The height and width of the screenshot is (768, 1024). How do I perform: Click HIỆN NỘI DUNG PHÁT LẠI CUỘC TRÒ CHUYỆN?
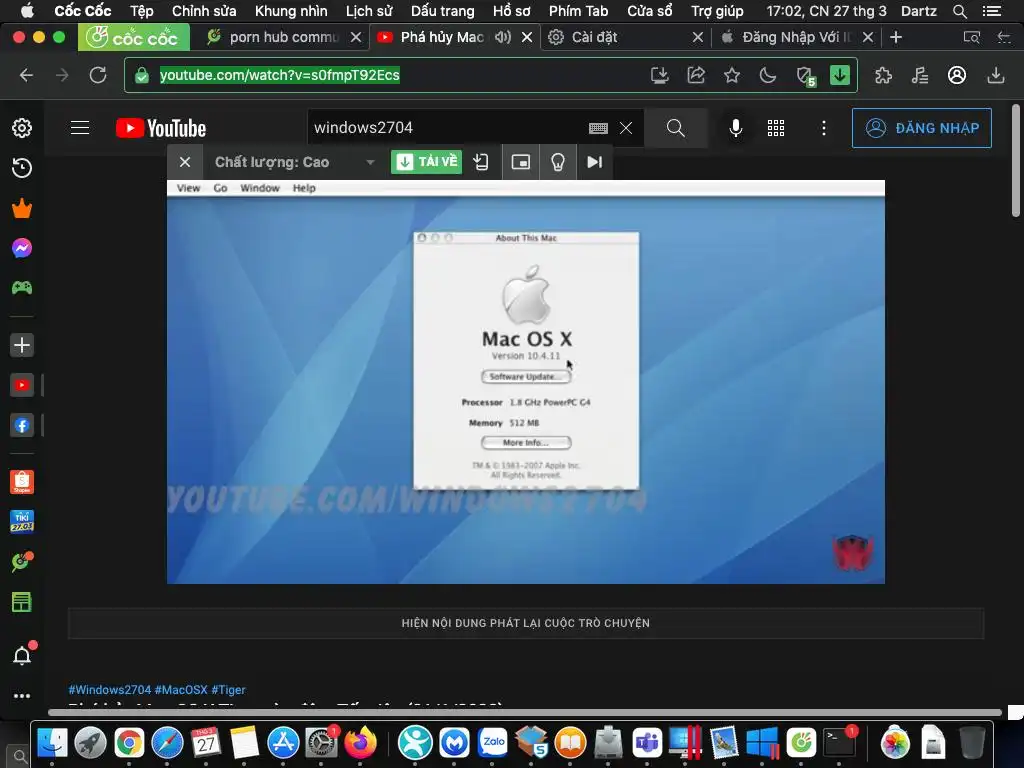526,623
